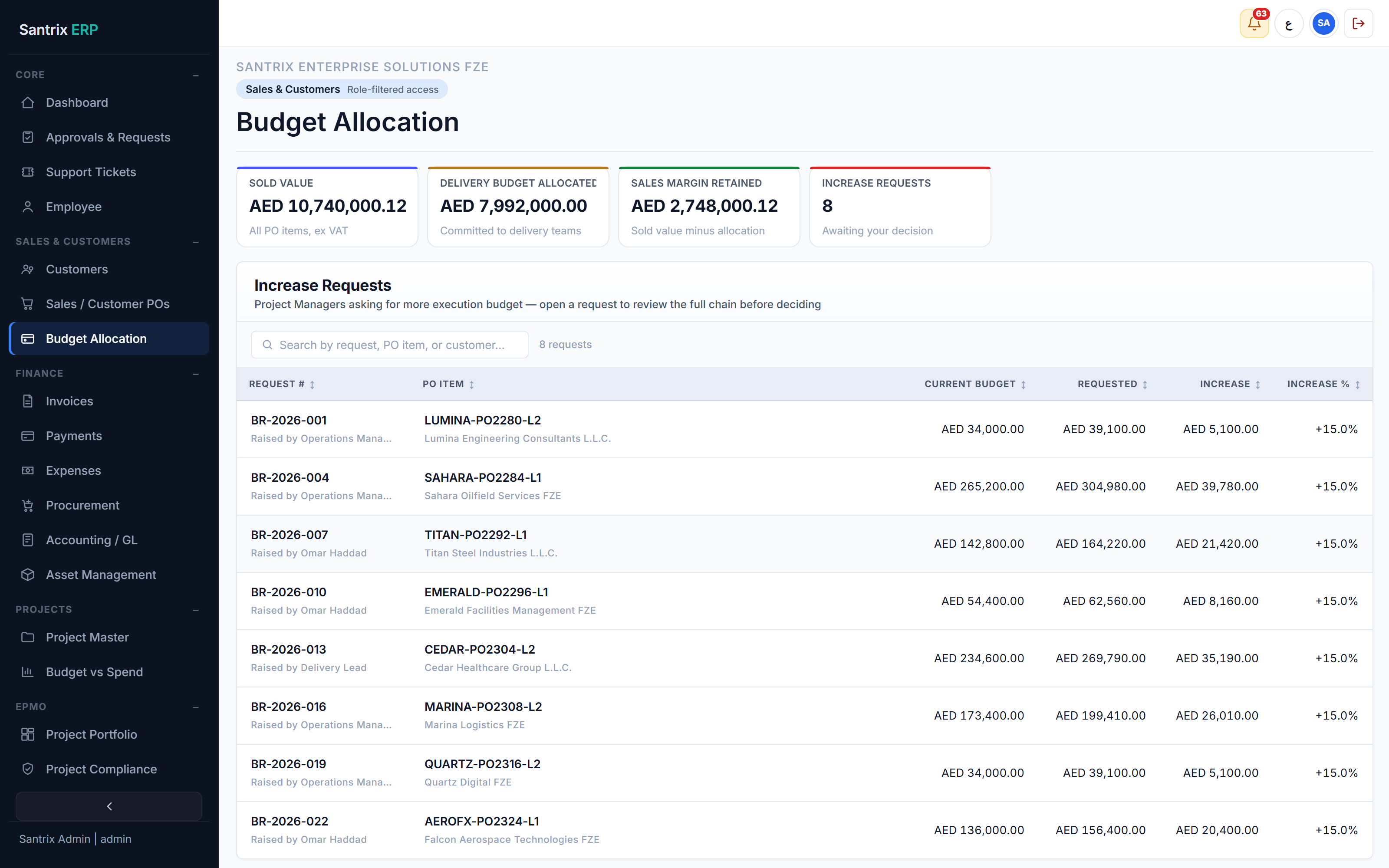Collapse the sidebar with the chevron button
The width and height of the screenshot is (1389, 868).
(x=109, y=806)
